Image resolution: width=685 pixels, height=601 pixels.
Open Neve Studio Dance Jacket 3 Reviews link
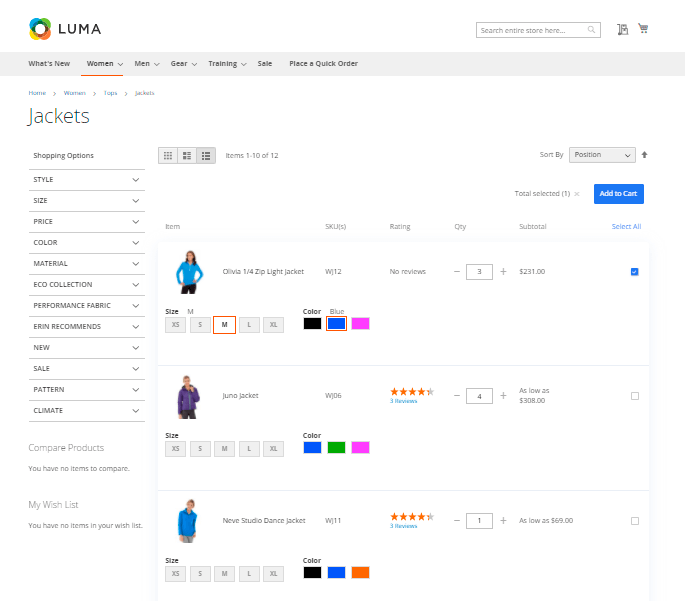pyautogui.click(x=404, y=526)
